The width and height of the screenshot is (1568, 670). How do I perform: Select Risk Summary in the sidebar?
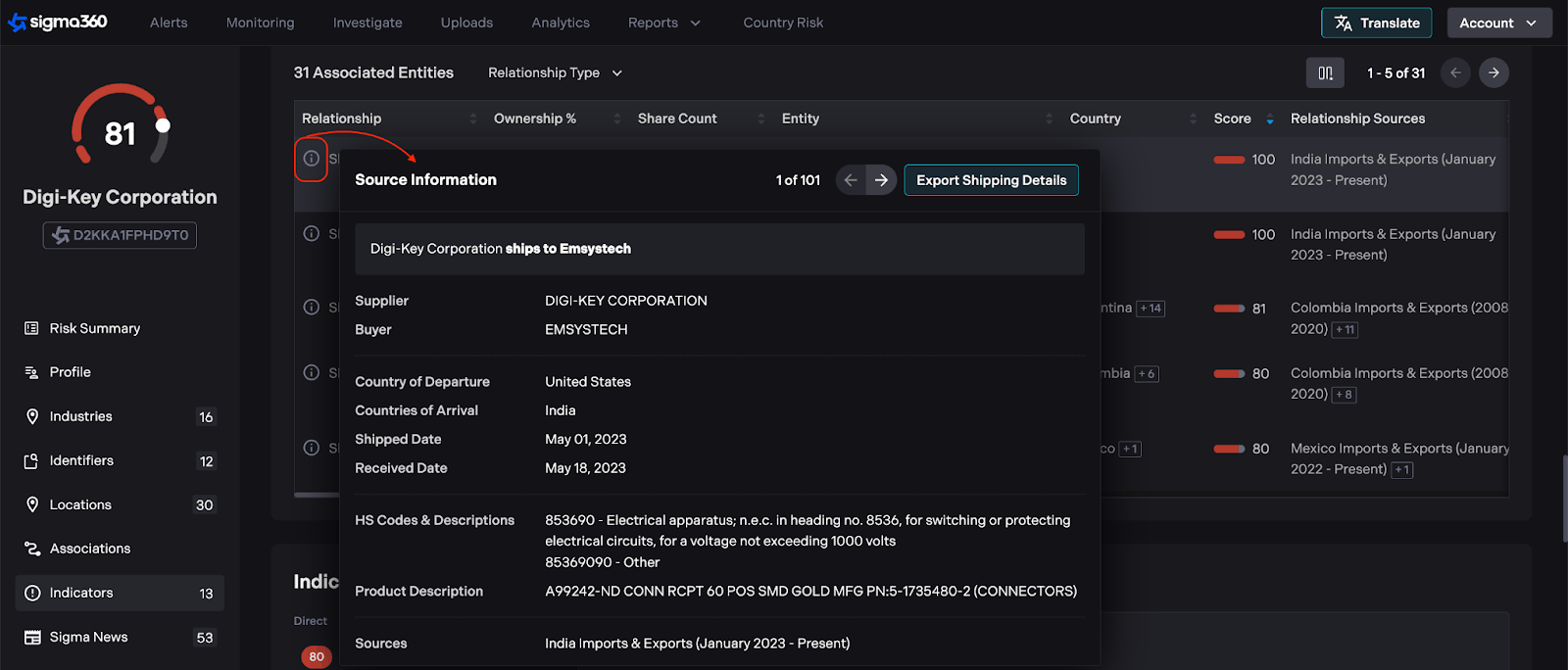[94, 328]
